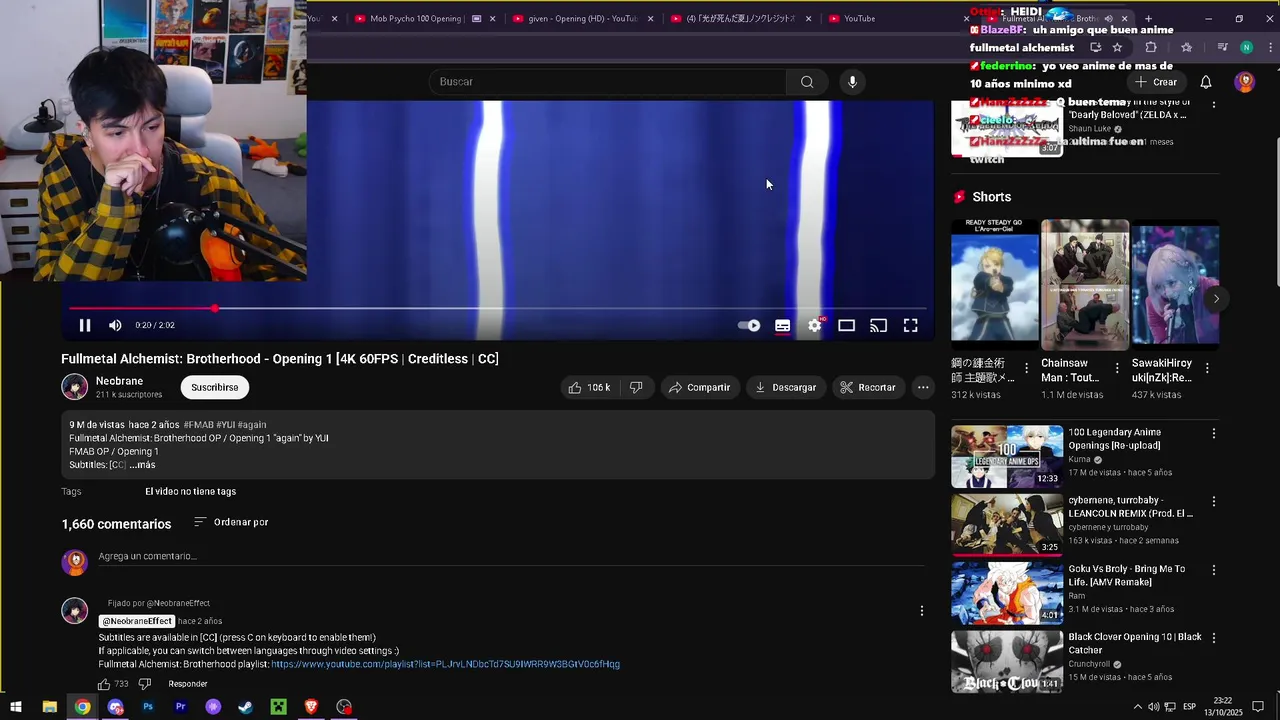Open the Brotherhood playlist link in comment
Image resolution: width=1280 pixels, height=720 pixels.
445,664
